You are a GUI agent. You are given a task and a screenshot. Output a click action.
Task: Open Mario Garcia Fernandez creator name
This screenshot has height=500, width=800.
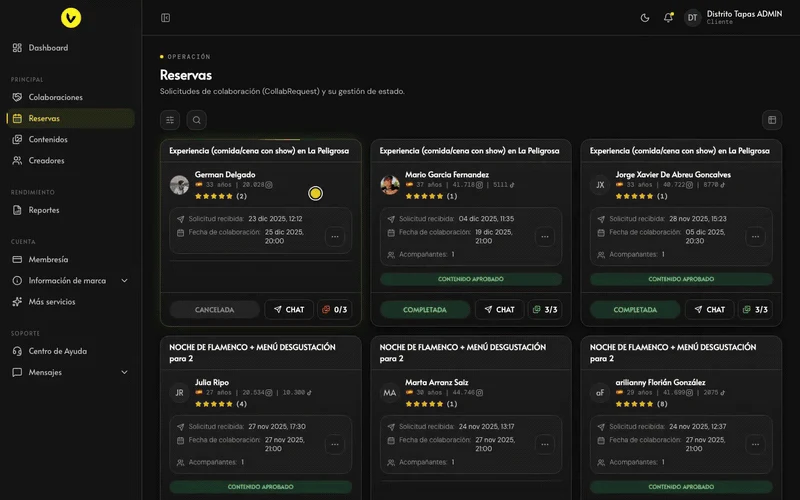[447, 174]
